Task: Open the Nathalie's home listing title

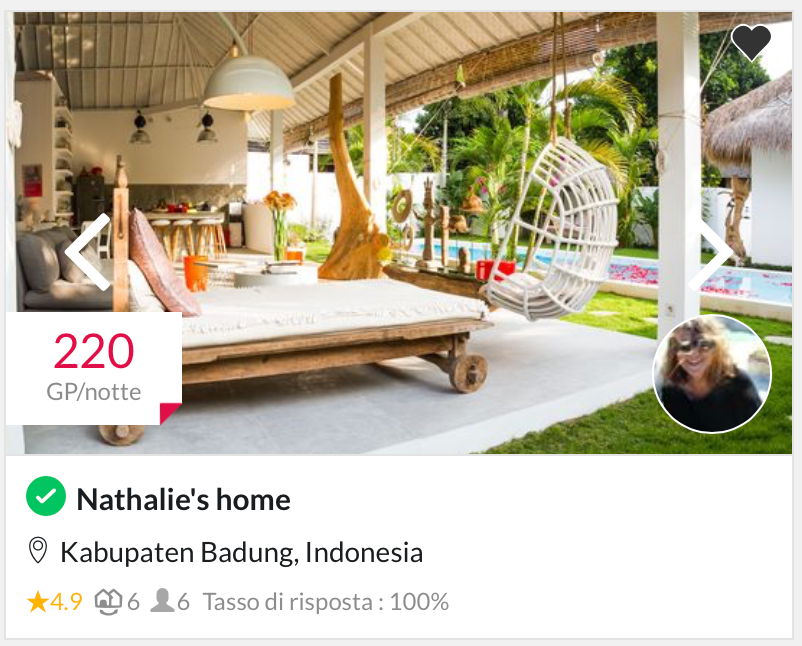Action: (184, 499)
